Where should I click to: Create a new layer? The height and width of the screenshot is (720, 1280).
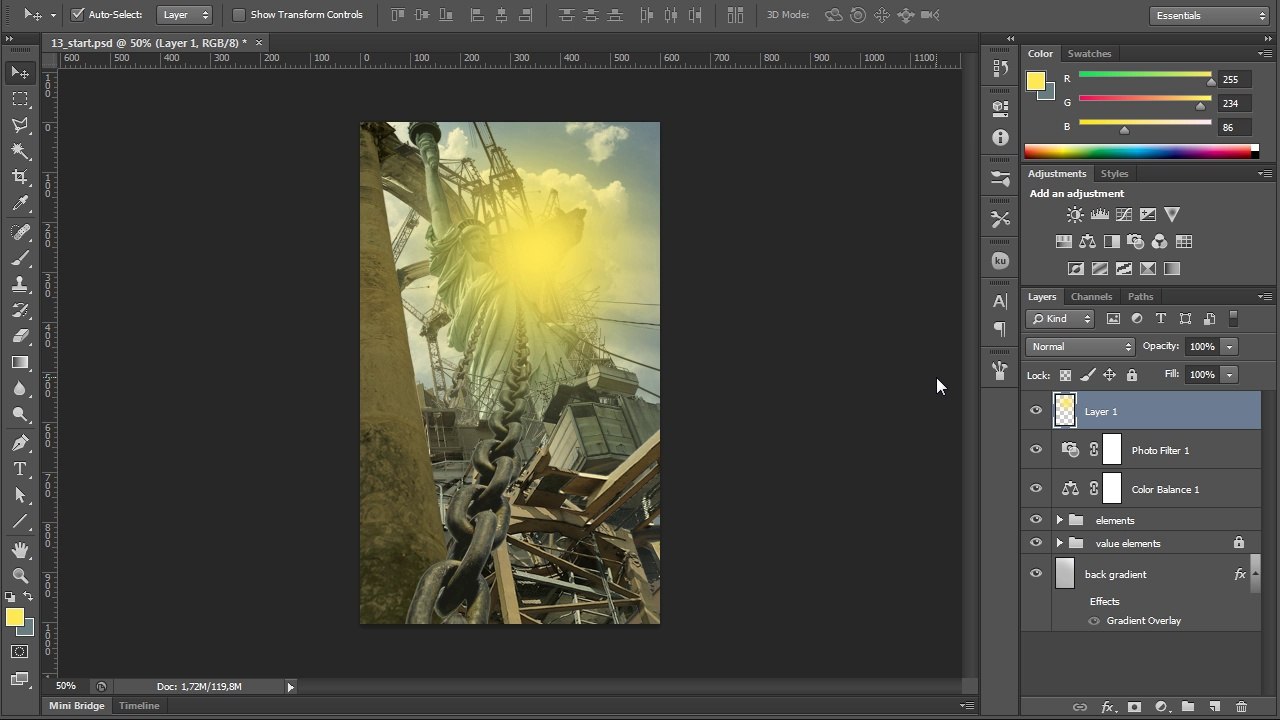(1215, 707)
